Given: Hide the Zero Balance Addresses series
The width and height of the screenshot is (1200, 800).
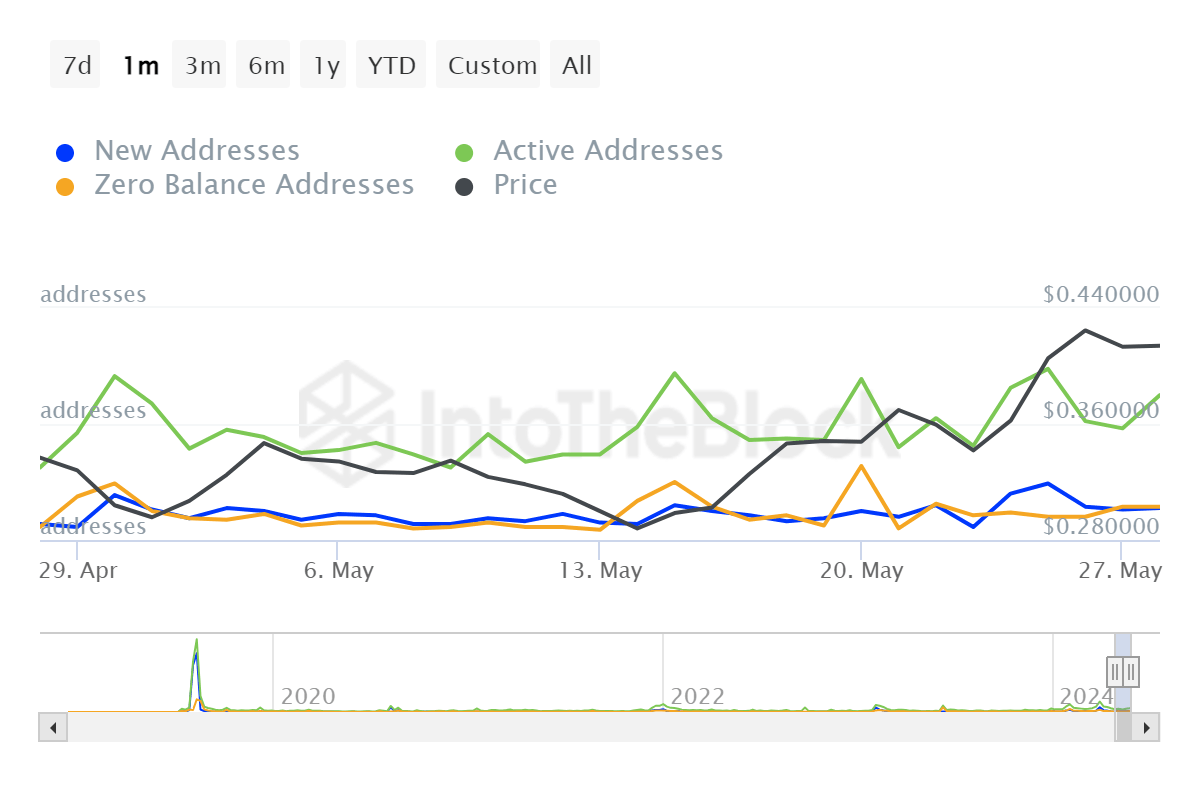Looking at the screenshot, I should pos(253,185).
